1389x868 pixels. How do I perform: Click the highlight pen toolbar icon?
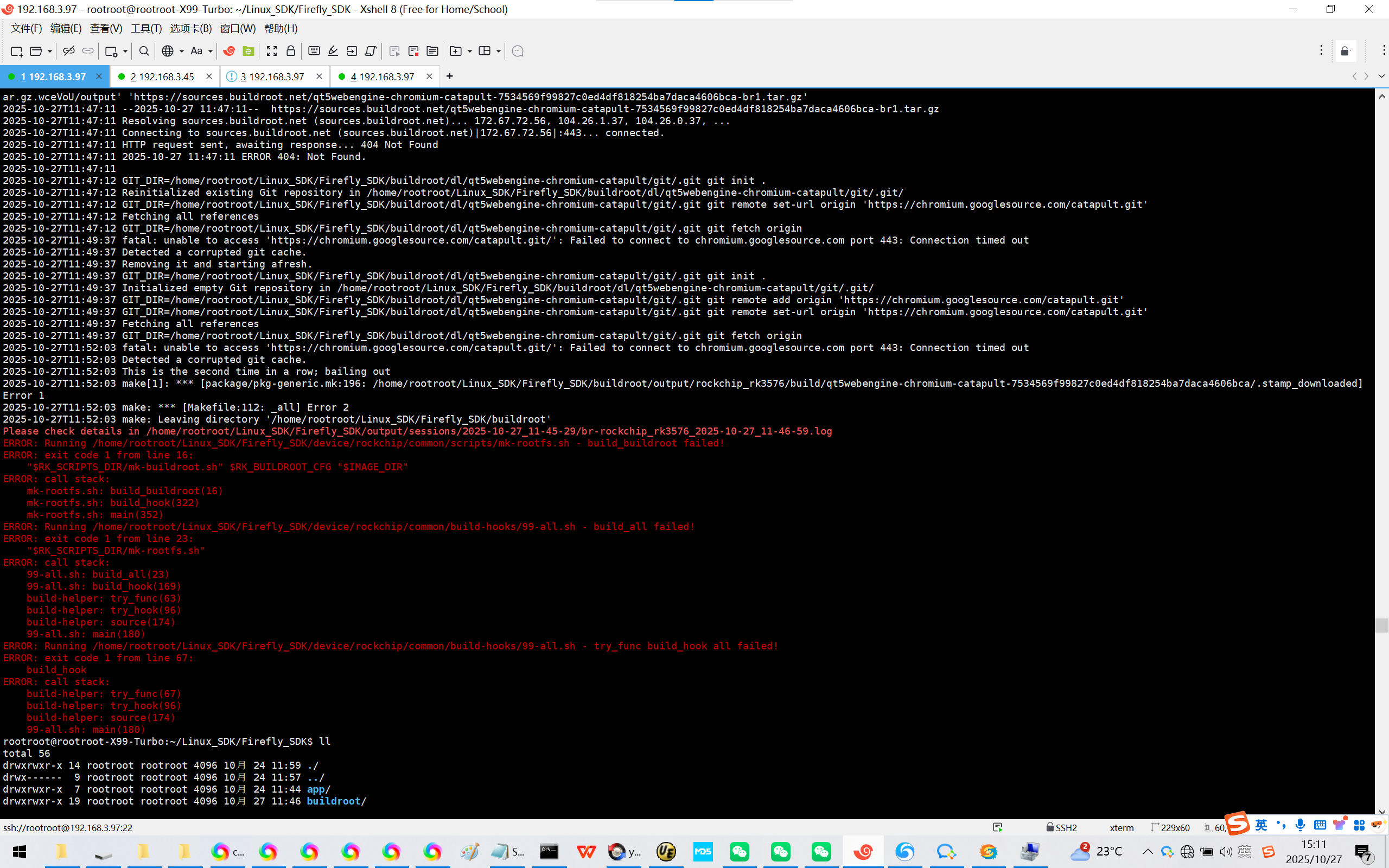333,51
